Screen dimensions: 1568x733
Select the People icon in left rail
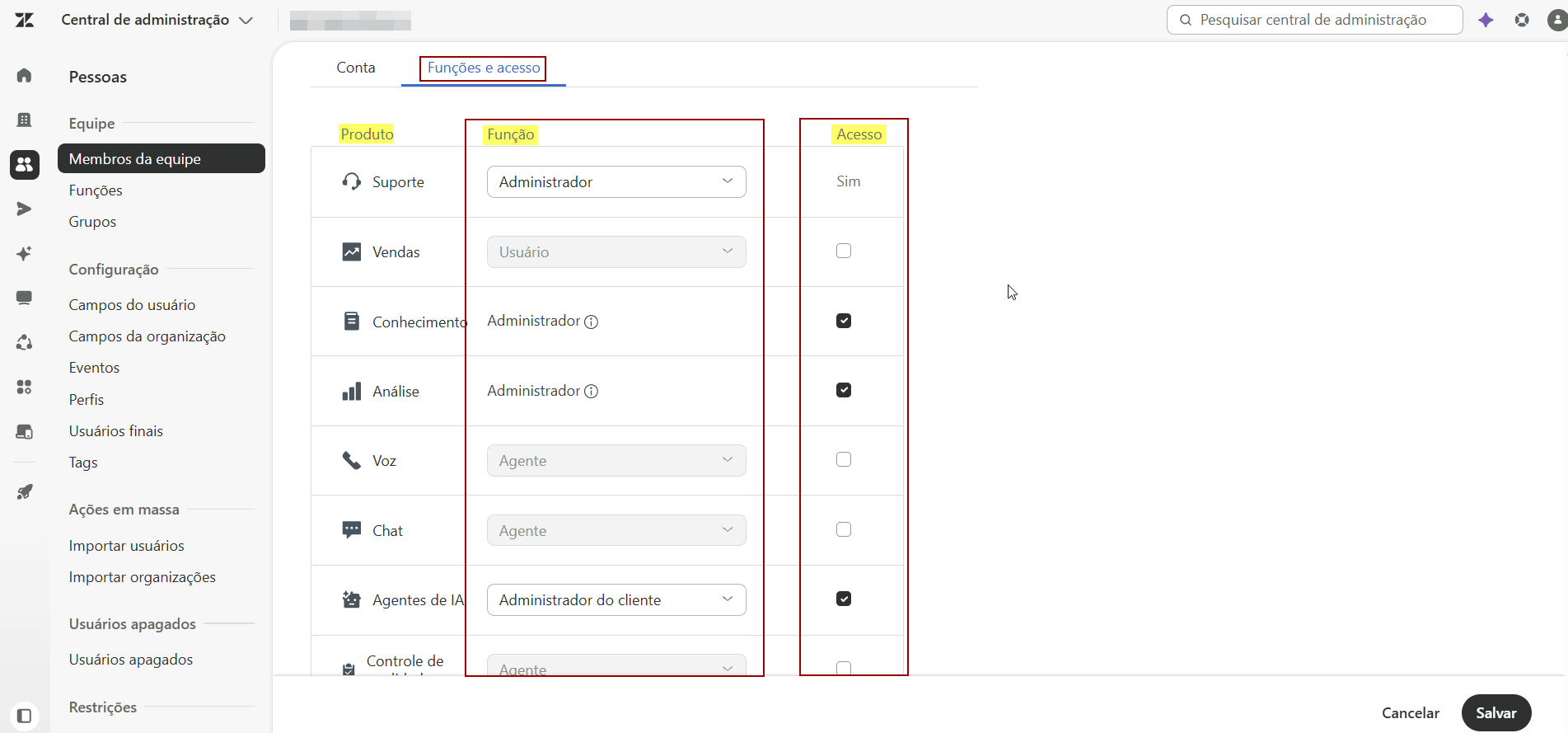pyautogui.click(x=25, y=165)
